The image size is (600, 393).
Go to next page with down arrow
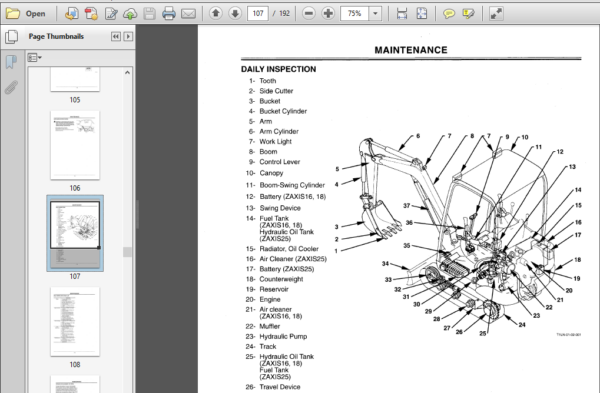point(235,14)
